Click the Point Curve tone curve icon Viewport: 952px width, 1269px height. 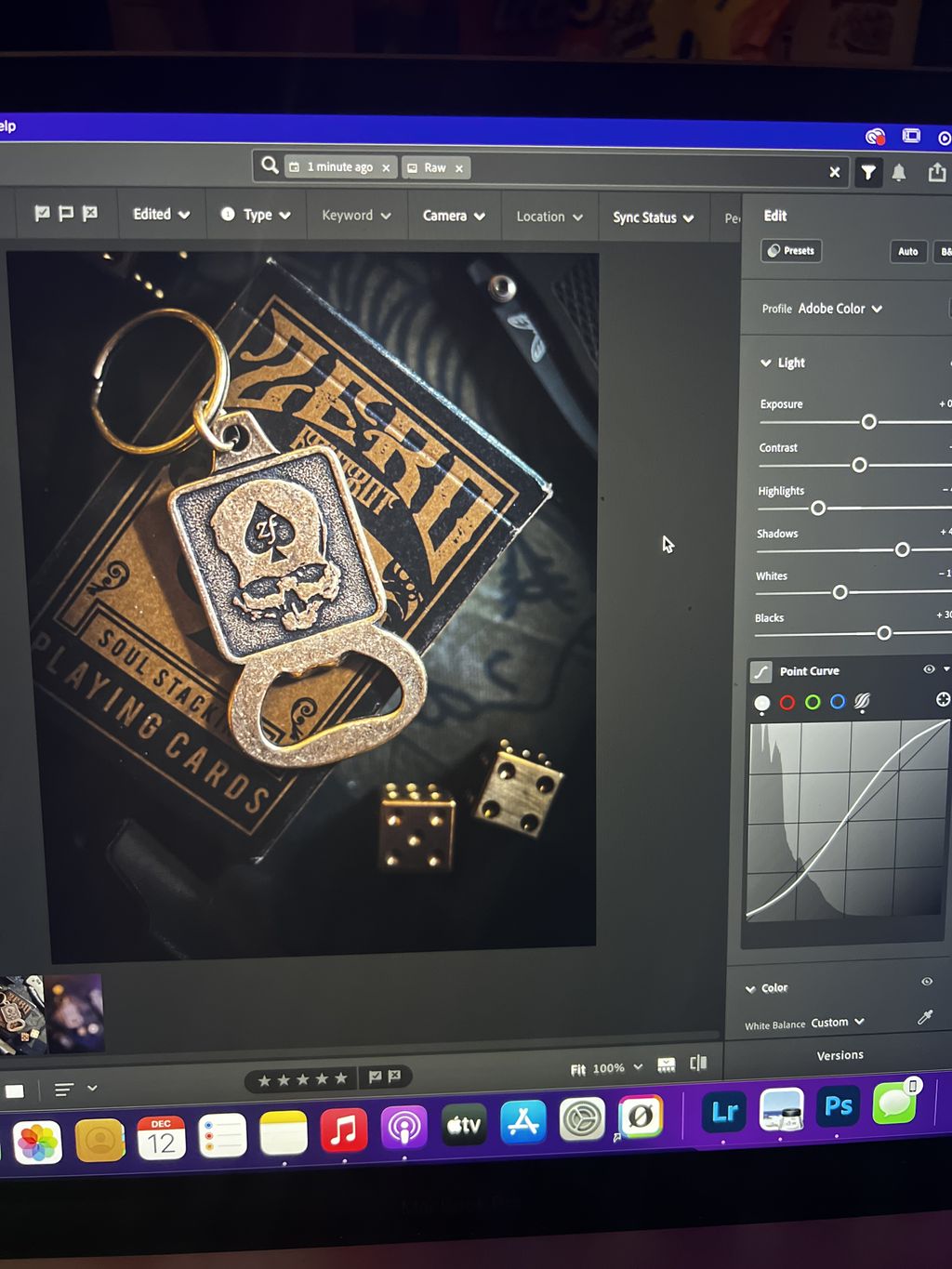tap(761, 671)
